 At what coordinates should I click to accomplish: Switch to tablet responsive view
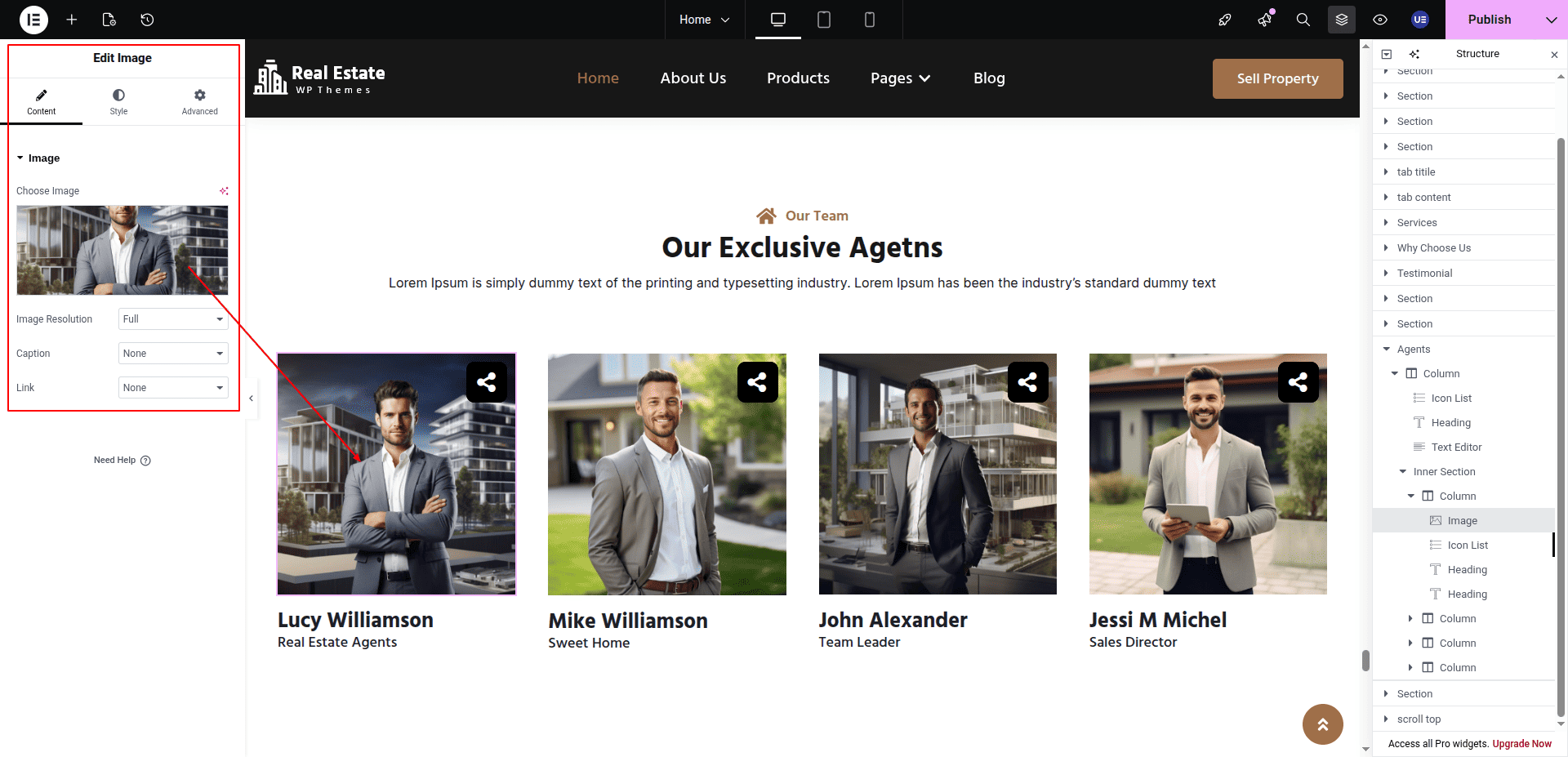click(824, 20)
